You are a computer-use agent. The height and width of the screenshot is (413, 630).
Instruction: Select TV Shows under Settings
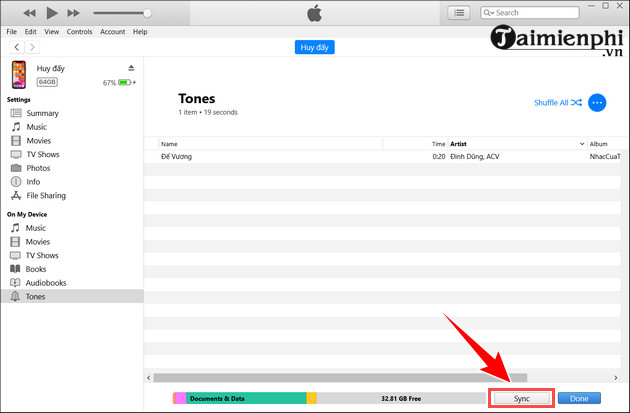coord(43,154)
